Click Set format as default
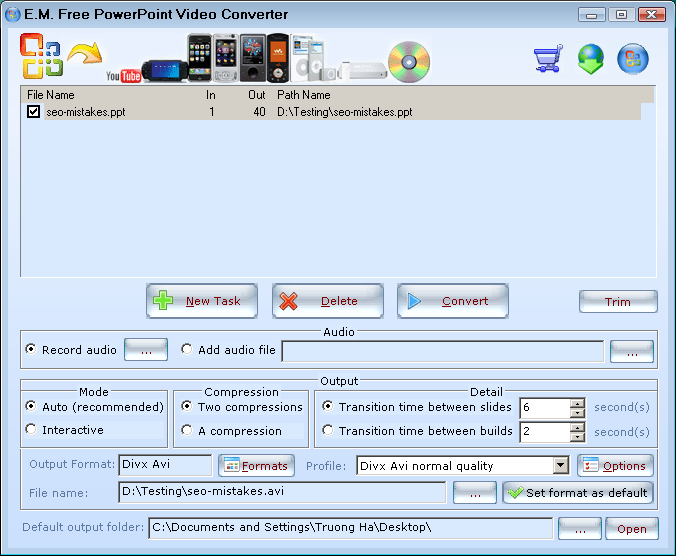Viewport: 676px width, 556px height. [x=578, y=493]
